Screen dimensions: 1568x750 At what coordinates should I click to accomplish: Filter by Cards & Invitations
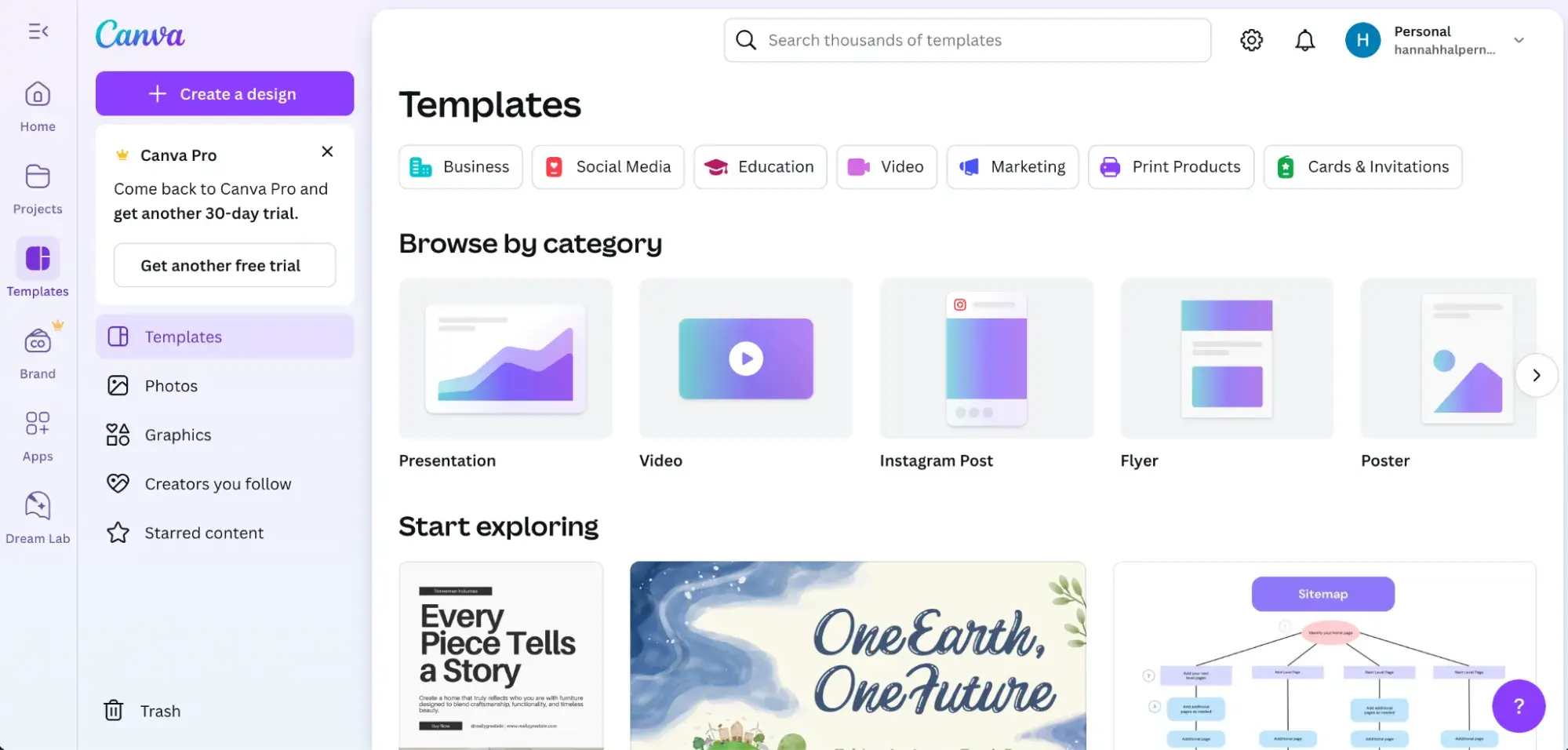[1362, 167]
